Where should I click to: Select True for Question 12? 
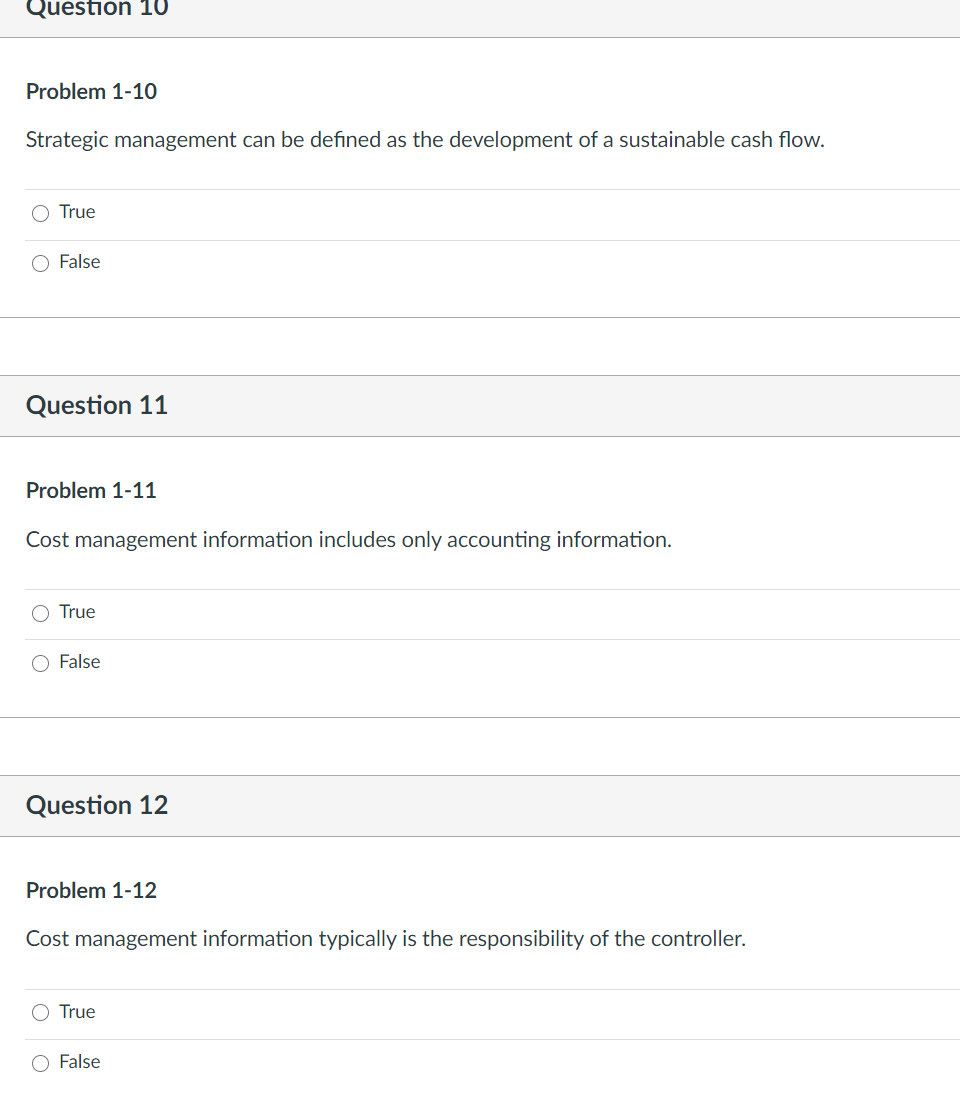tap(40, 1012)
